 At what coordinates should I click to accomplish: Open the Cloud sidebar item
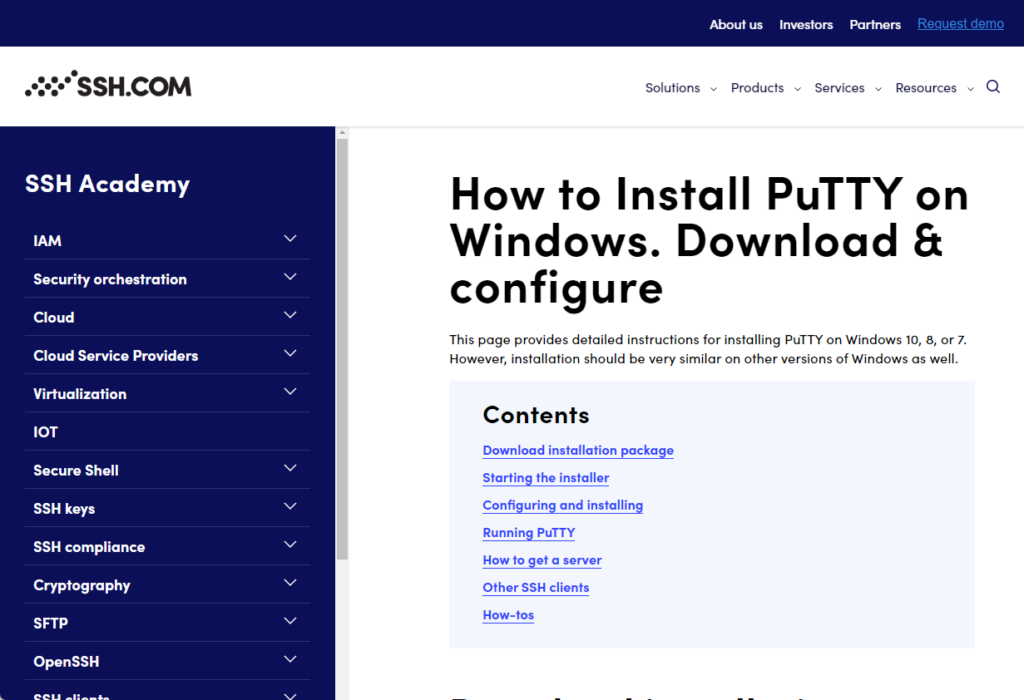pos(54,317)
